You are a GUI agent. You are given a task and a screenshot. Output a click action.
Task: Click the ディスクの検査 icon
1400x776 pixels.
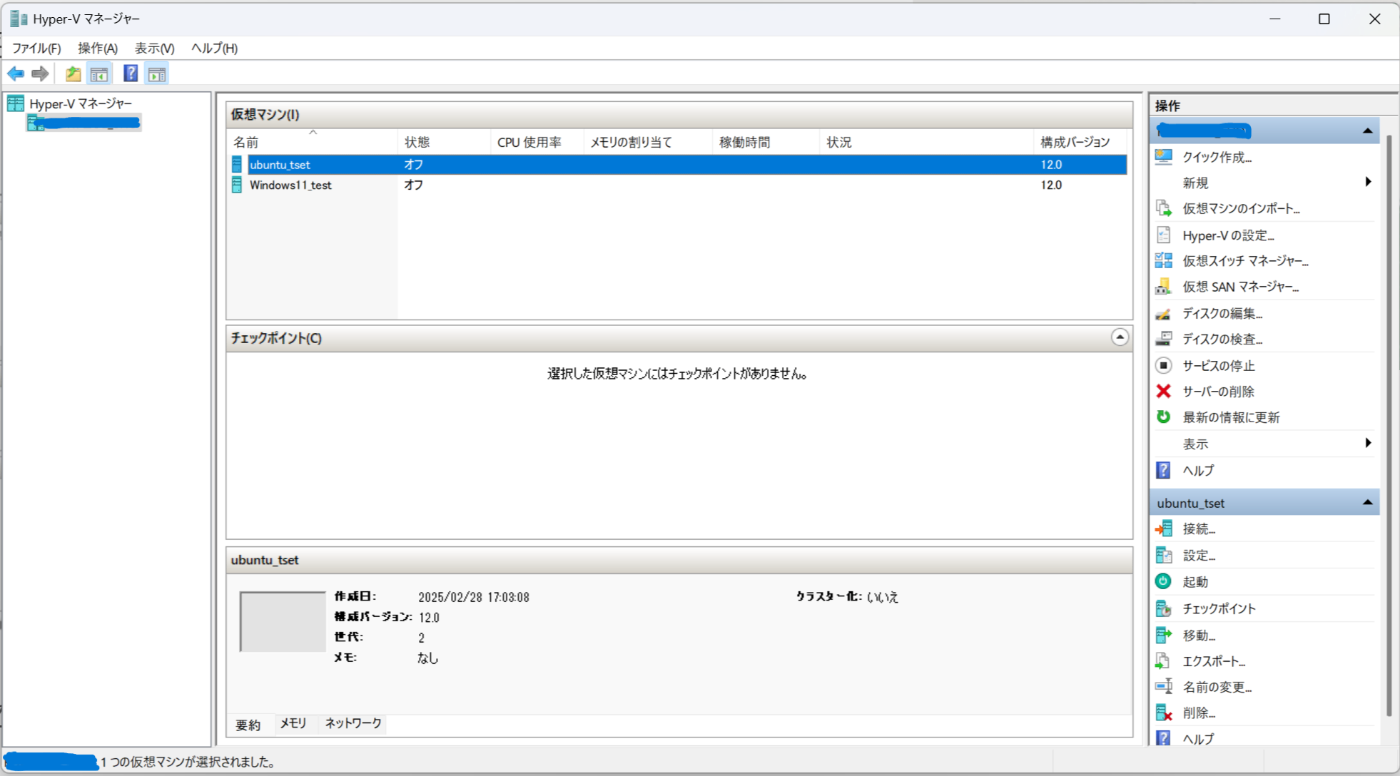tap(1163, 339)
